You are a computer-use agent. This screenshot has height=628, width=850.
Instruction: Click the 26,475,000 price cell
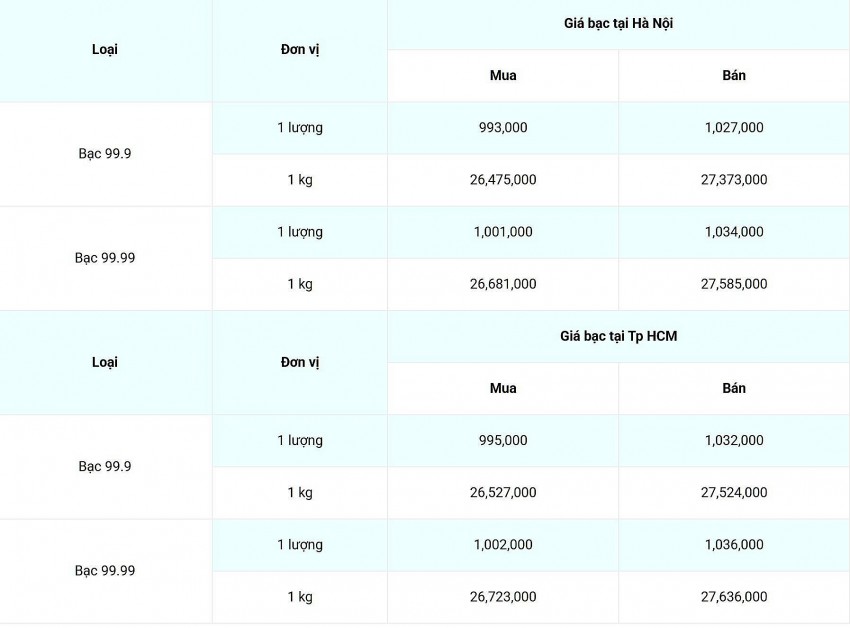503,180
